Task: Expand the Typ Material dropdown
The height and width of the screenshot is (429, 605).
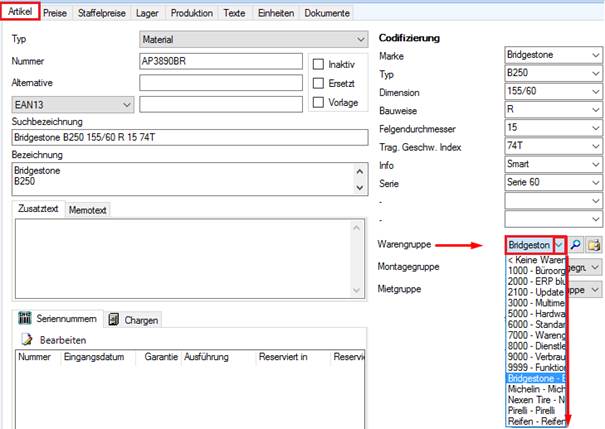Action: click(x=253, y=39)
